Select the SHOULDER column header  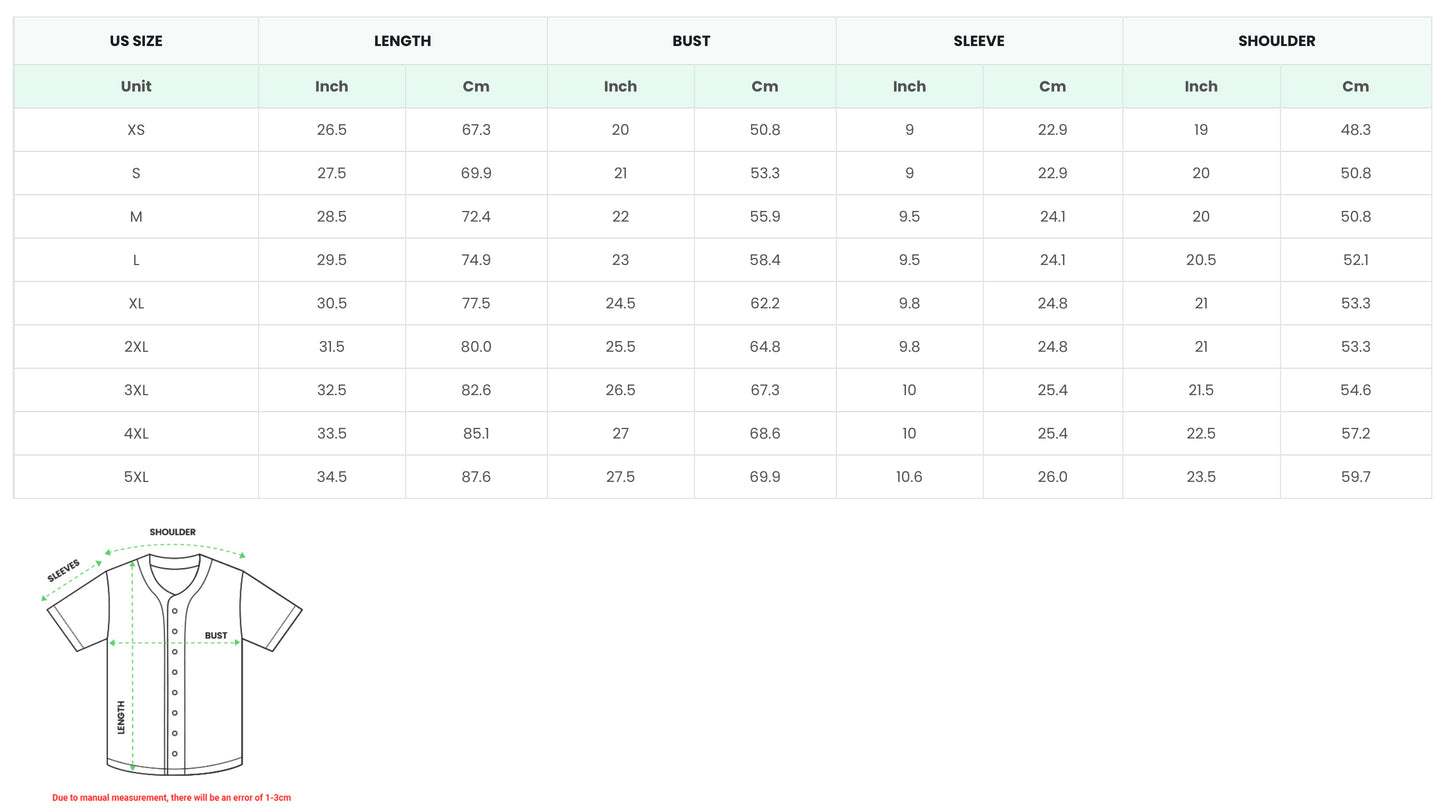click(1276, 41)
